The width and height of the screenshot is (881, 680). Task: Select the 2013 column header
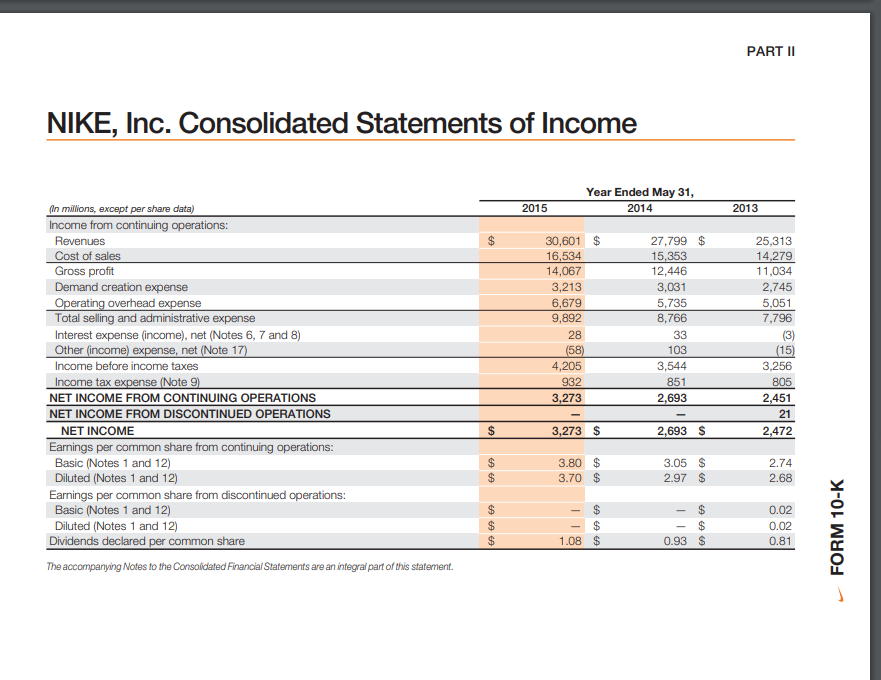point(747,208)
